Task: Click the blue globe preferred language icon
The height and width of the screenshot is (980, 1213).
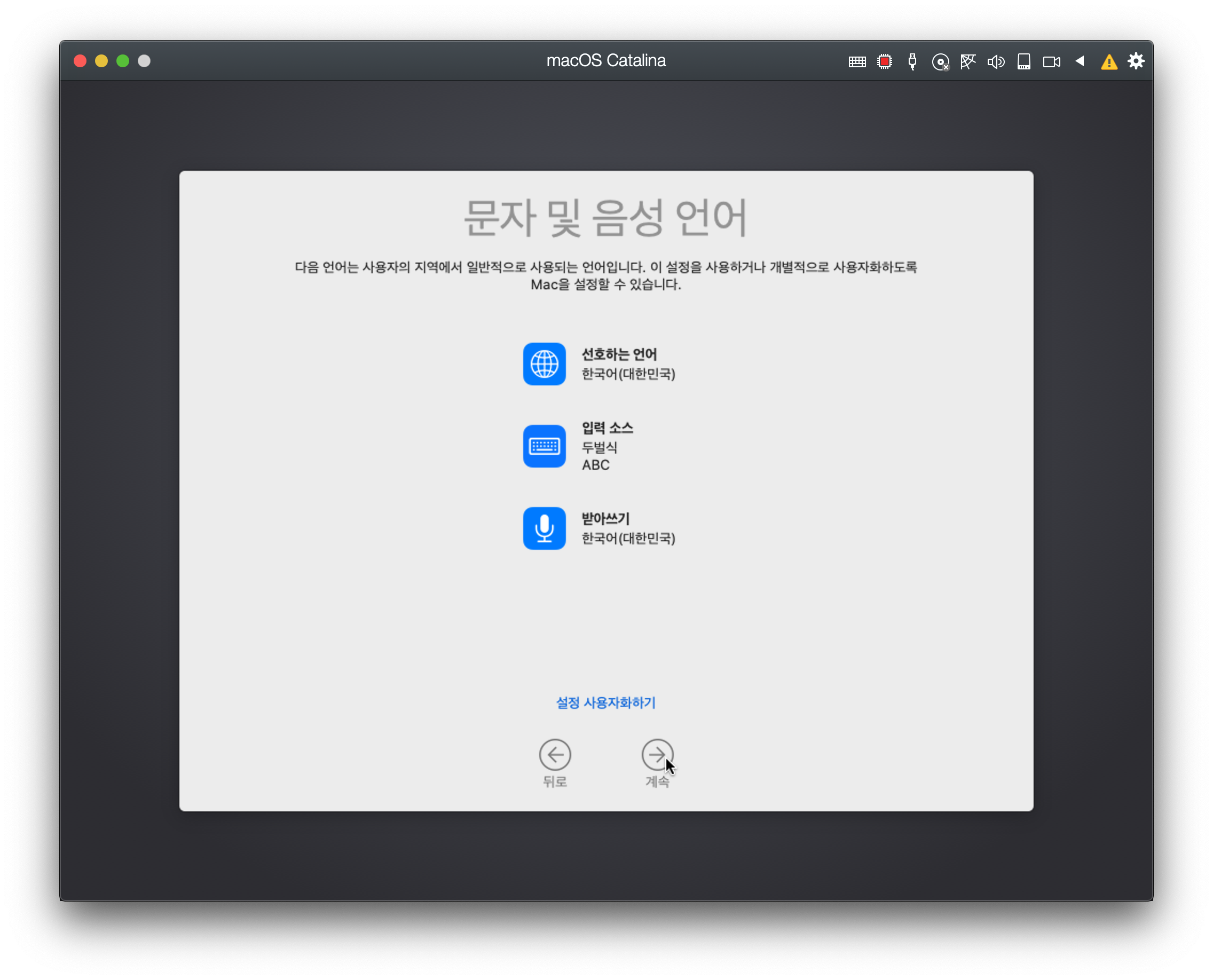Action: [x=544, y=364]
